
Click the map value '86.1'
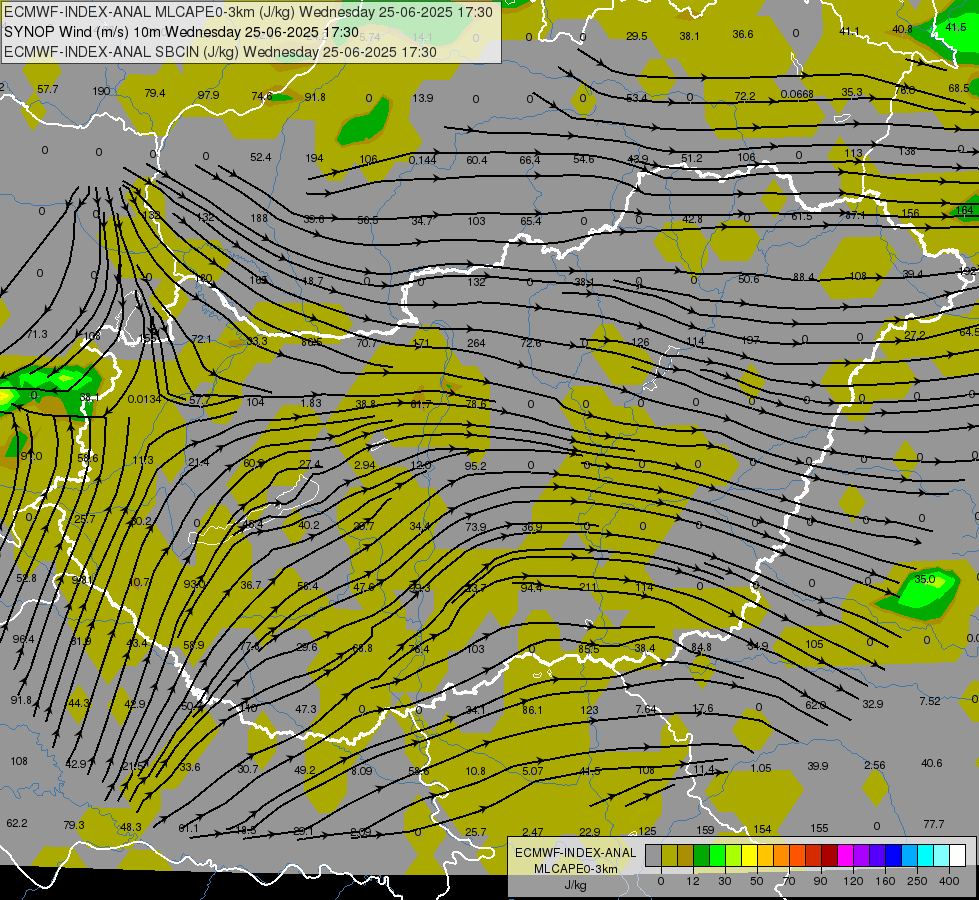pyautogui.click(x=532, y=710)
